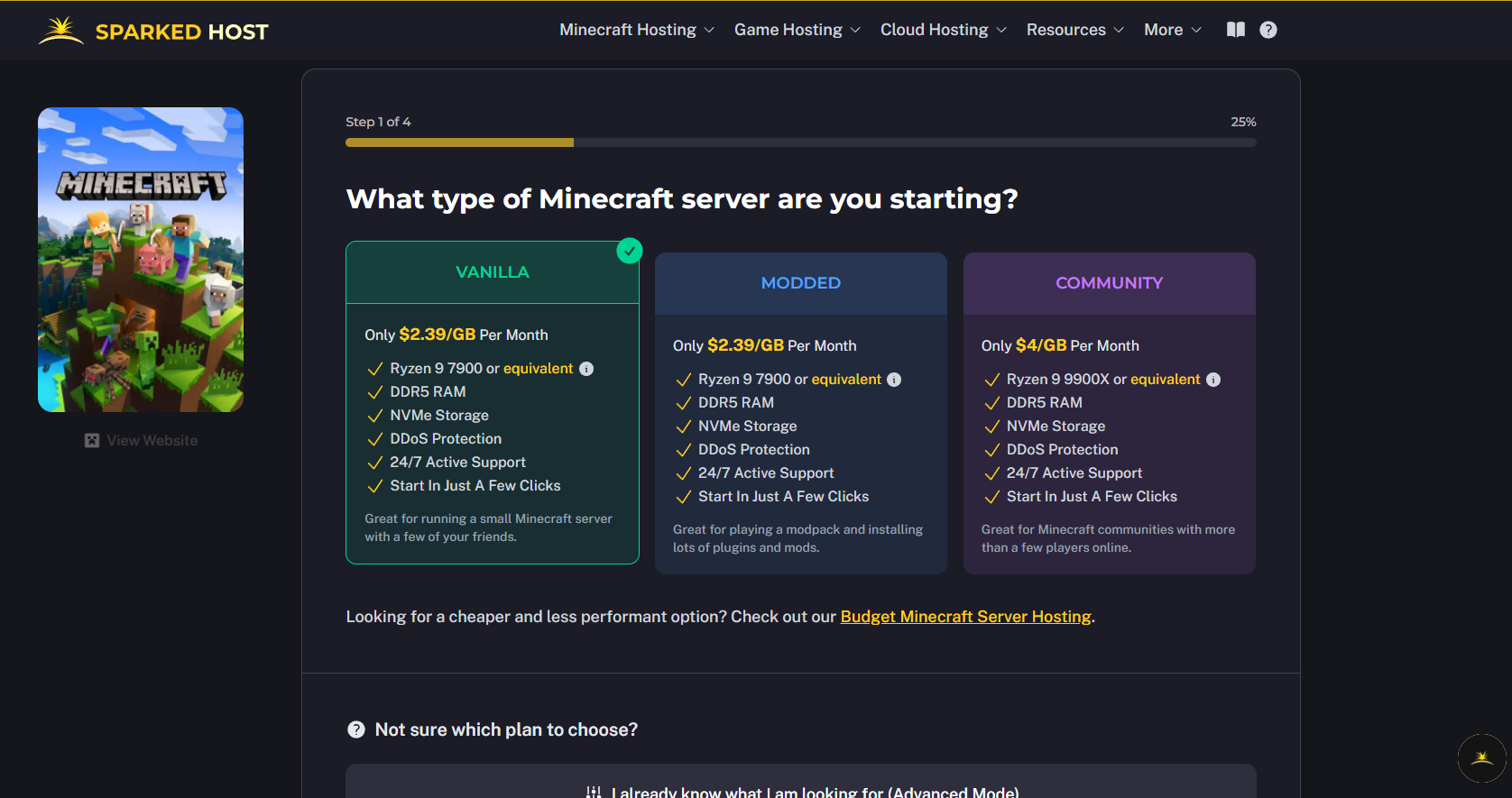Click the 'Step 1 of 4' label

378,122
